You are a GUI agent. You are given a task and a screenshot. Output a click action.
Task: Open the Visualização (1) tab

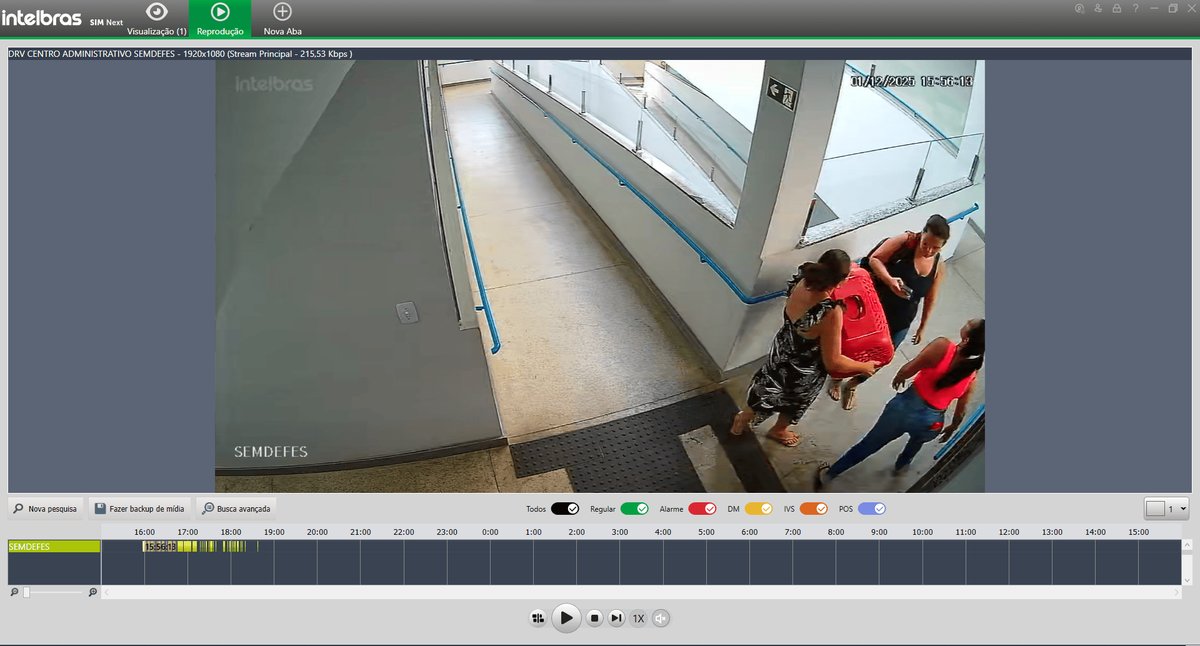tap(157, 19)
